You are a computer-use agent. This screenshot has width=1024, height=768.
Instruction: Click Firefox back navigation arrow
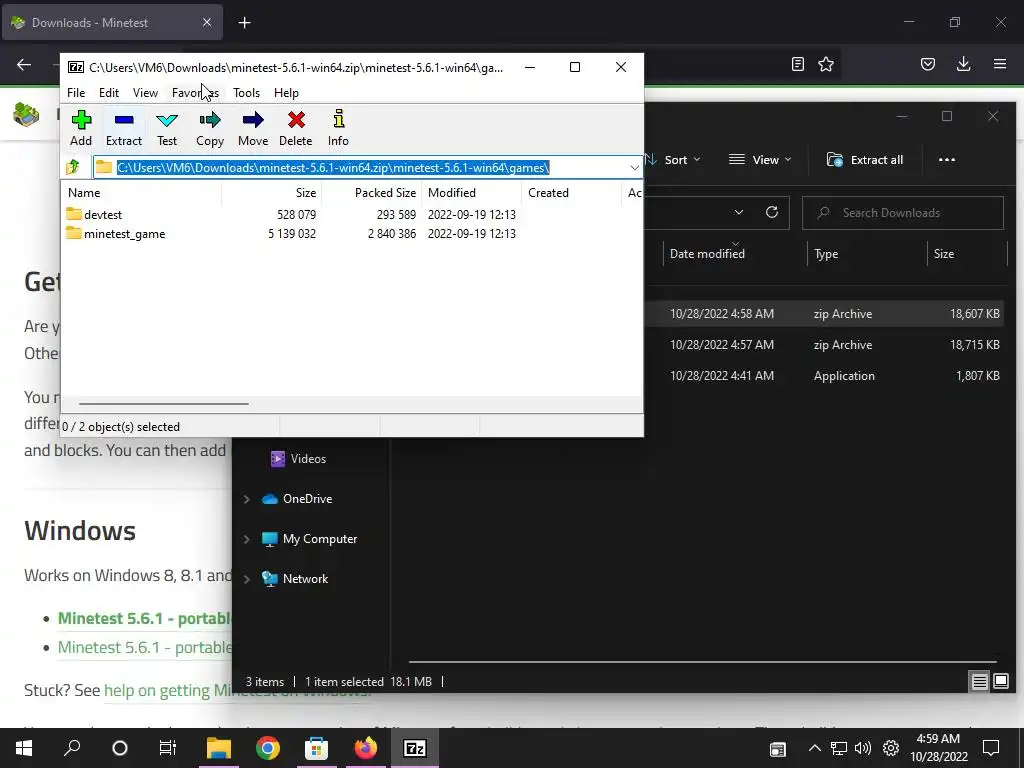pyautogui.click(x=24, y=64)
